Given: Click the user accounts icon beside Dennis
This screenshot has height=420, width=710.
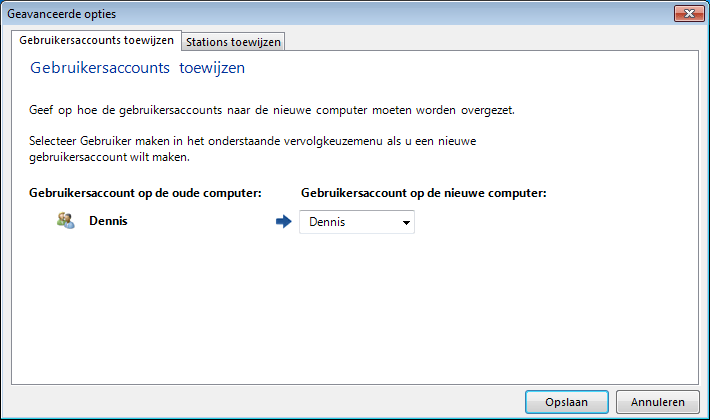Looking at the screenshot, I should click(66, 220).
